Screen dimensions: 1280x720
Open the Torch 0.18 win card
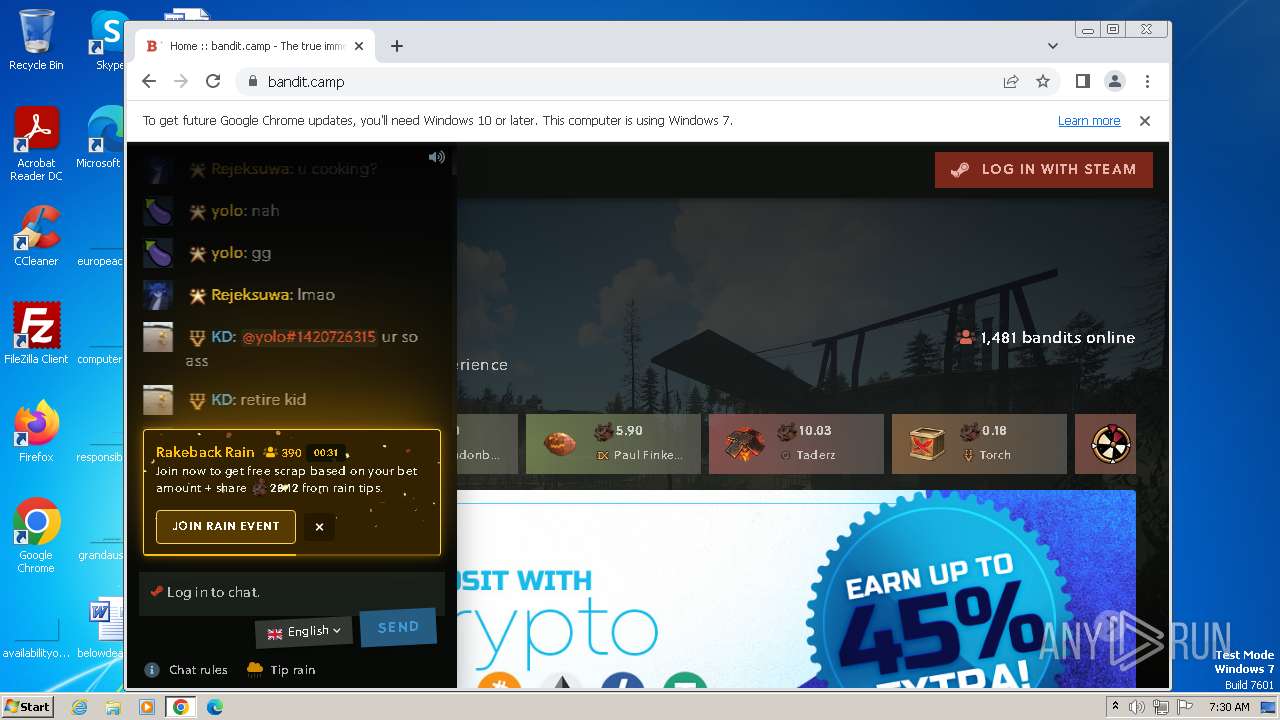pos(979,443)
